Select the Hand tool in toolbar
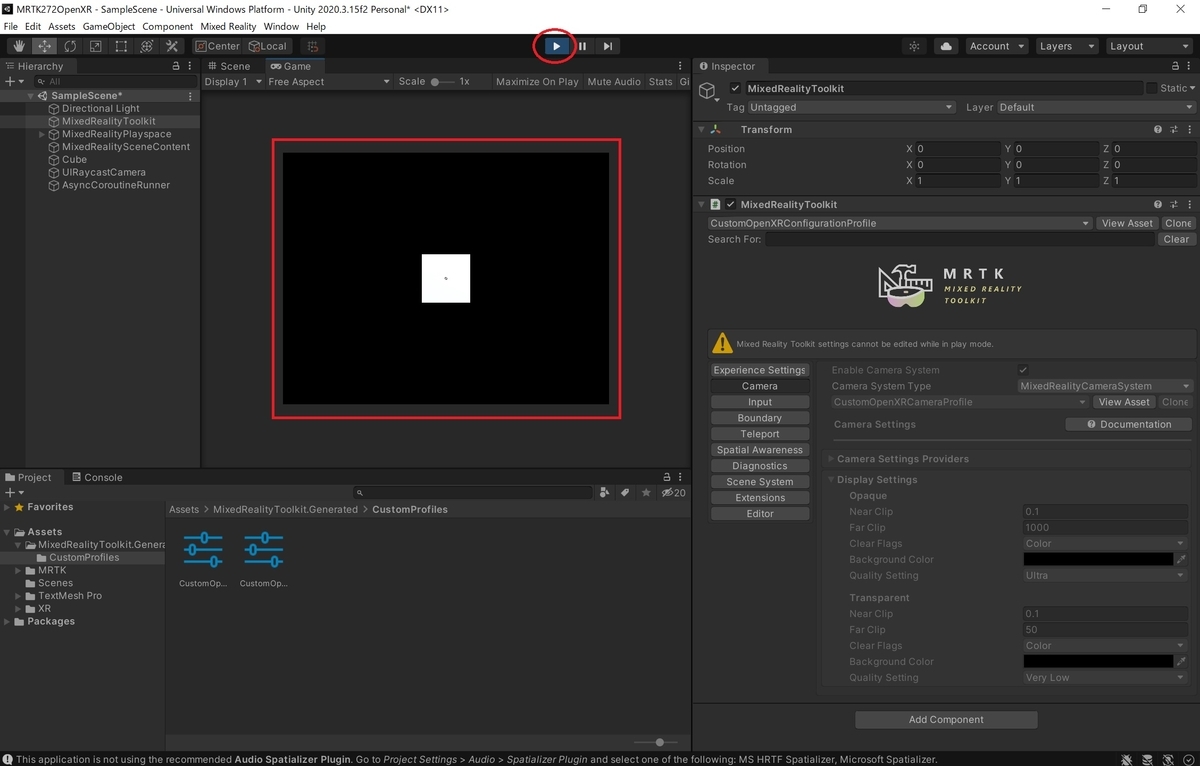This screenshot has width=1200, height=766. [x=20, y=46]
